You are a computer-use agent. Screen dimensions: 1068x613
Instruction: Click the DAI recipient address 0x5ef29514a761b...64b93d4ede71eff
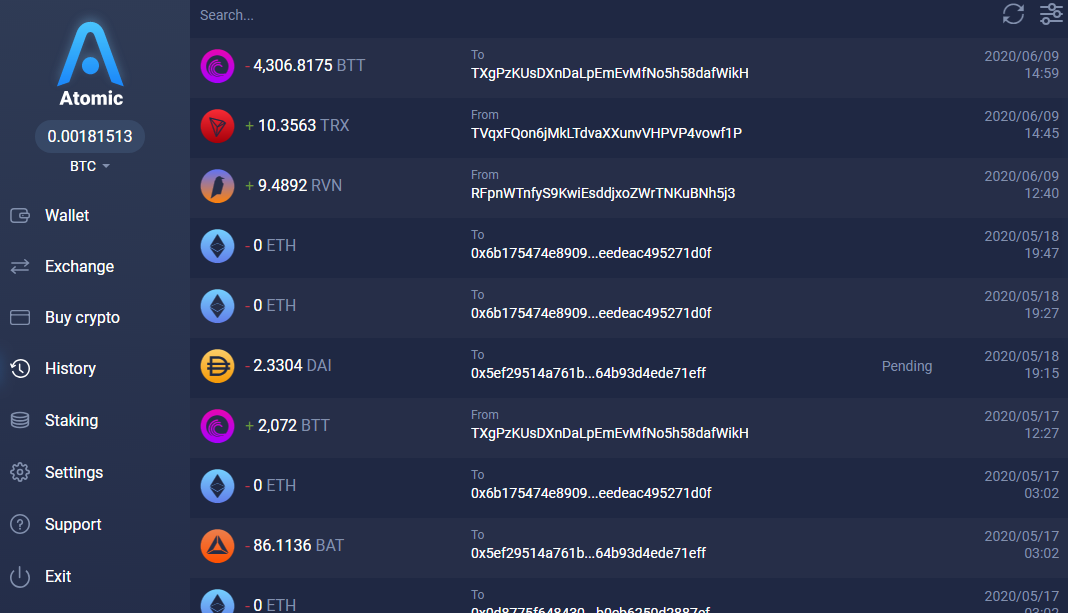pyautogui.click(x=588, y=373)
